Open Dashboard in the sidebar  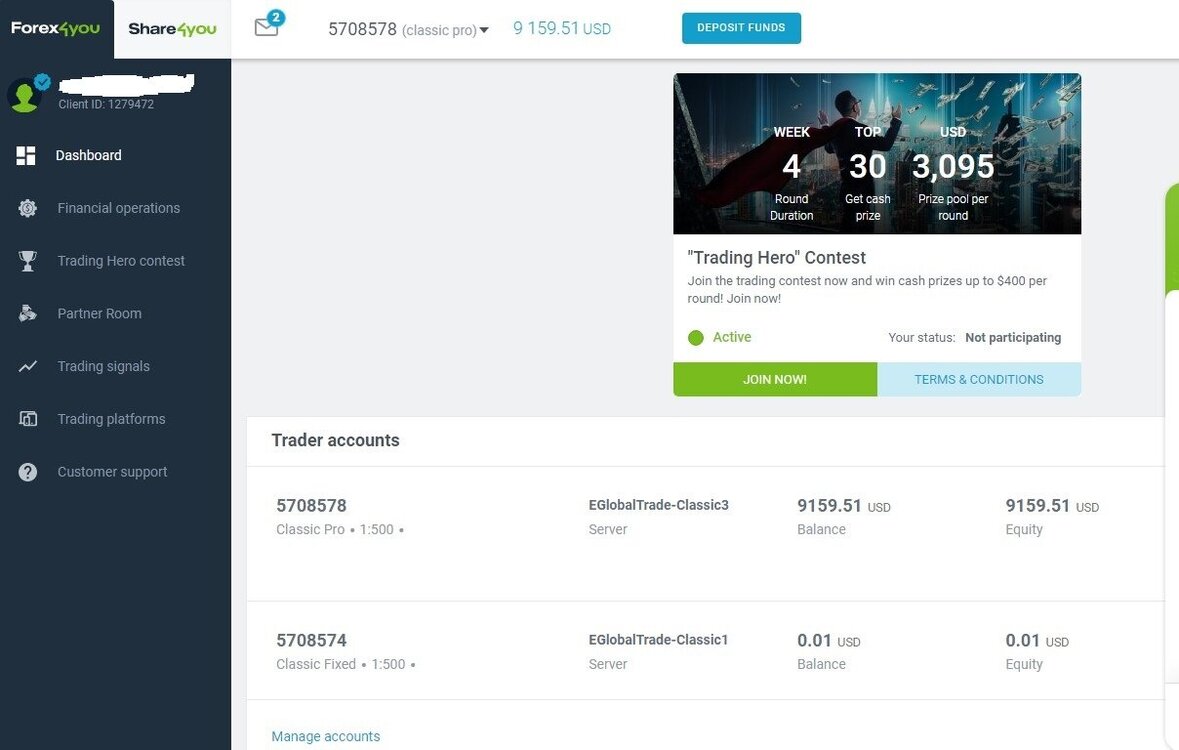[88, 156]
